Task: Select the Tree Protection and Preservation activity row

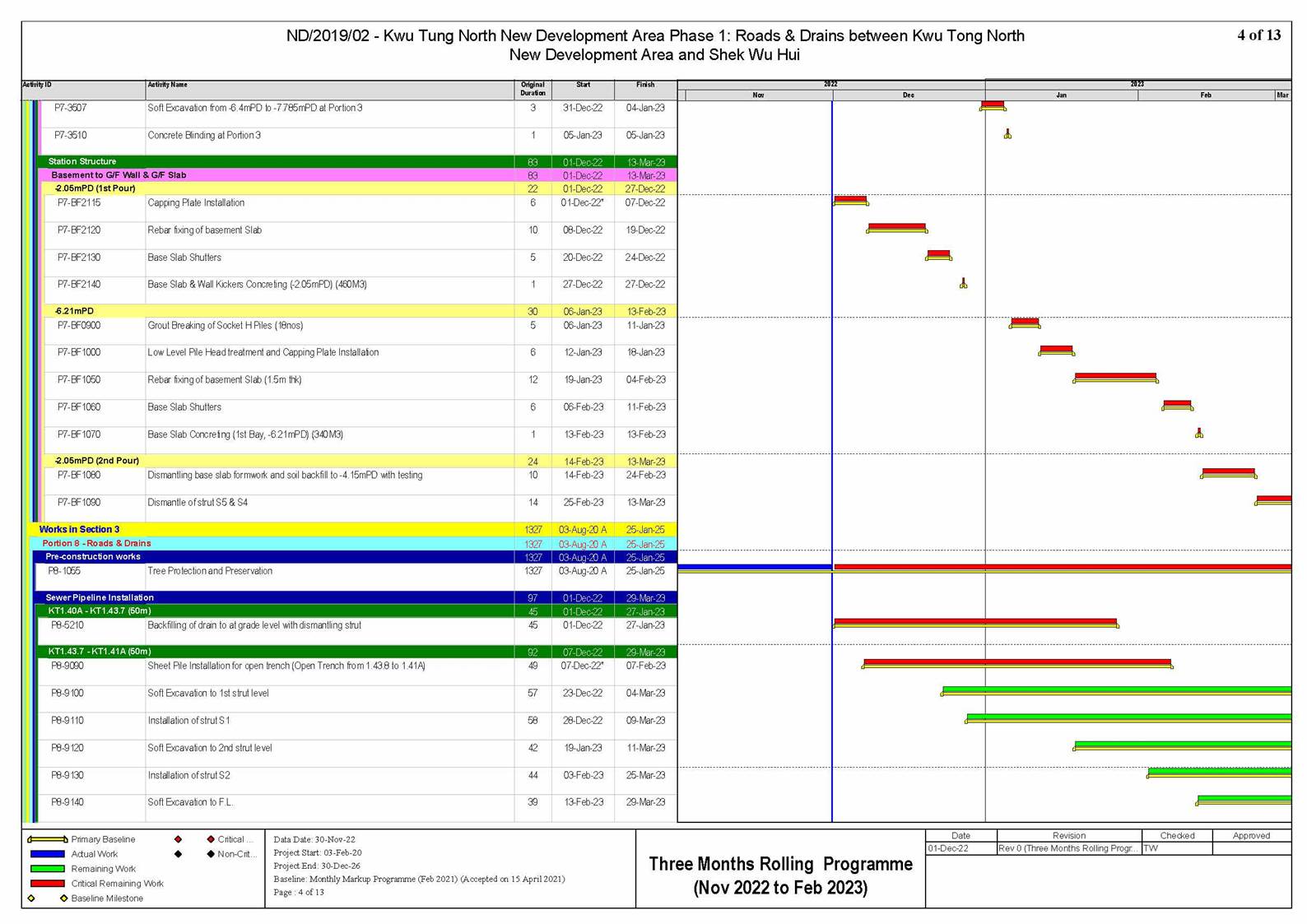Action: coord(210,571)
